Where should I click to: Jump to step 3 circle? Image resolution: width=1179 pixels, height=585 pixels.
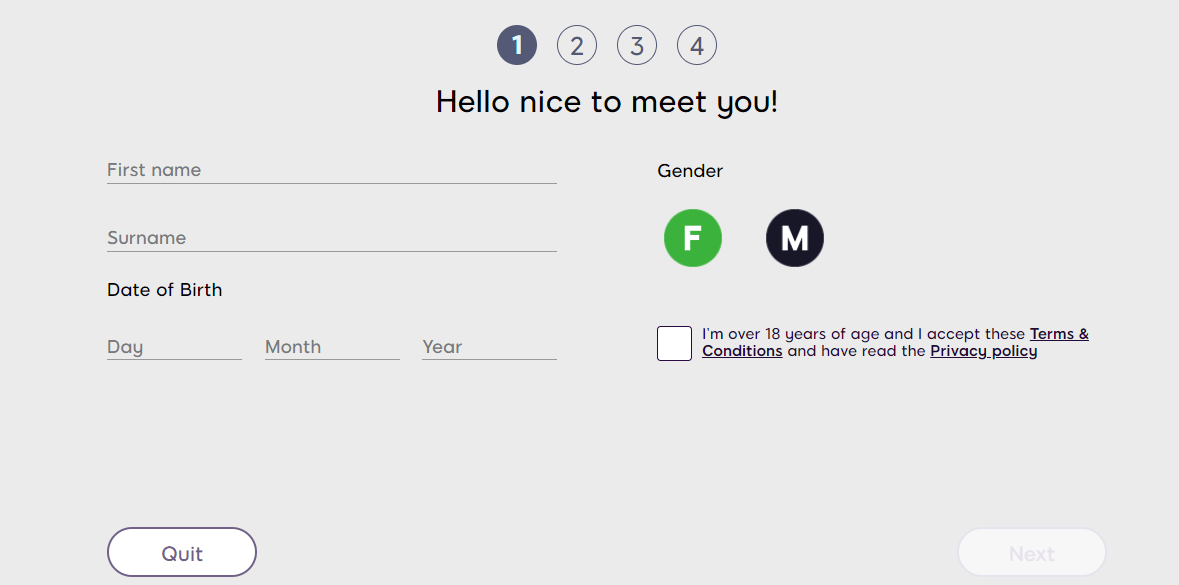tap(637, 46)
